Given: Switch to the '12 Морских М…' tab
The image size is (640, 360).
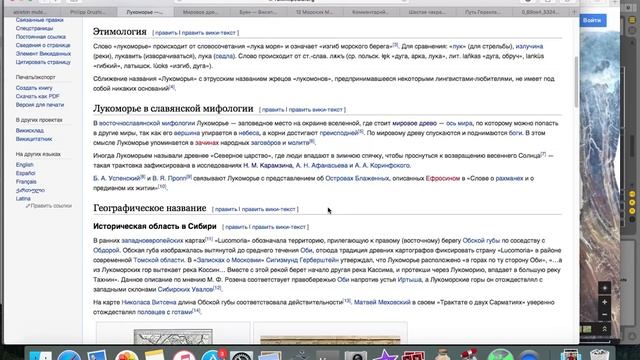Looking at the screenshot, I should pyautogui.click(x=314, y=12).
